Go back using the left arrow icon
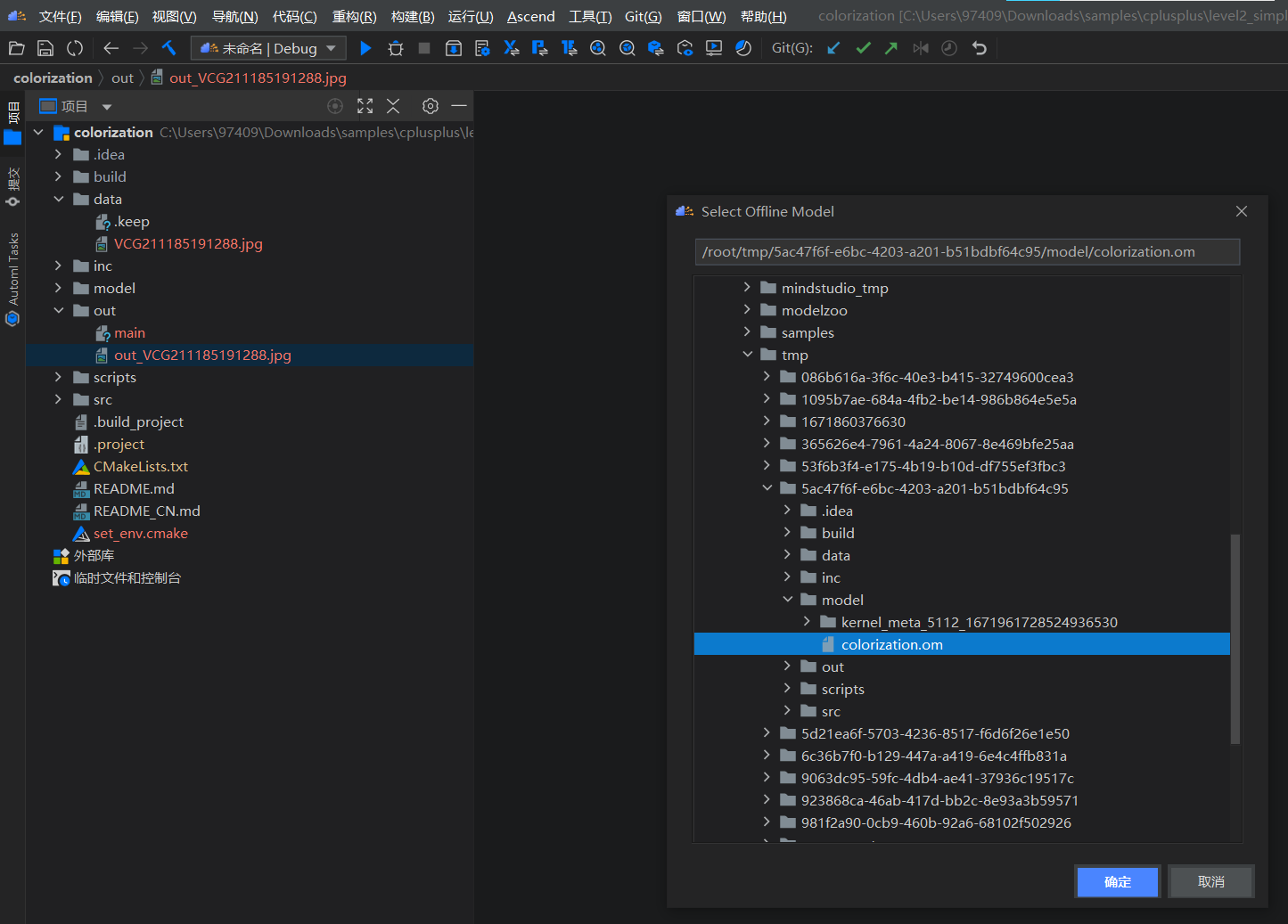Screen dimensions: 1288x924 111,48
